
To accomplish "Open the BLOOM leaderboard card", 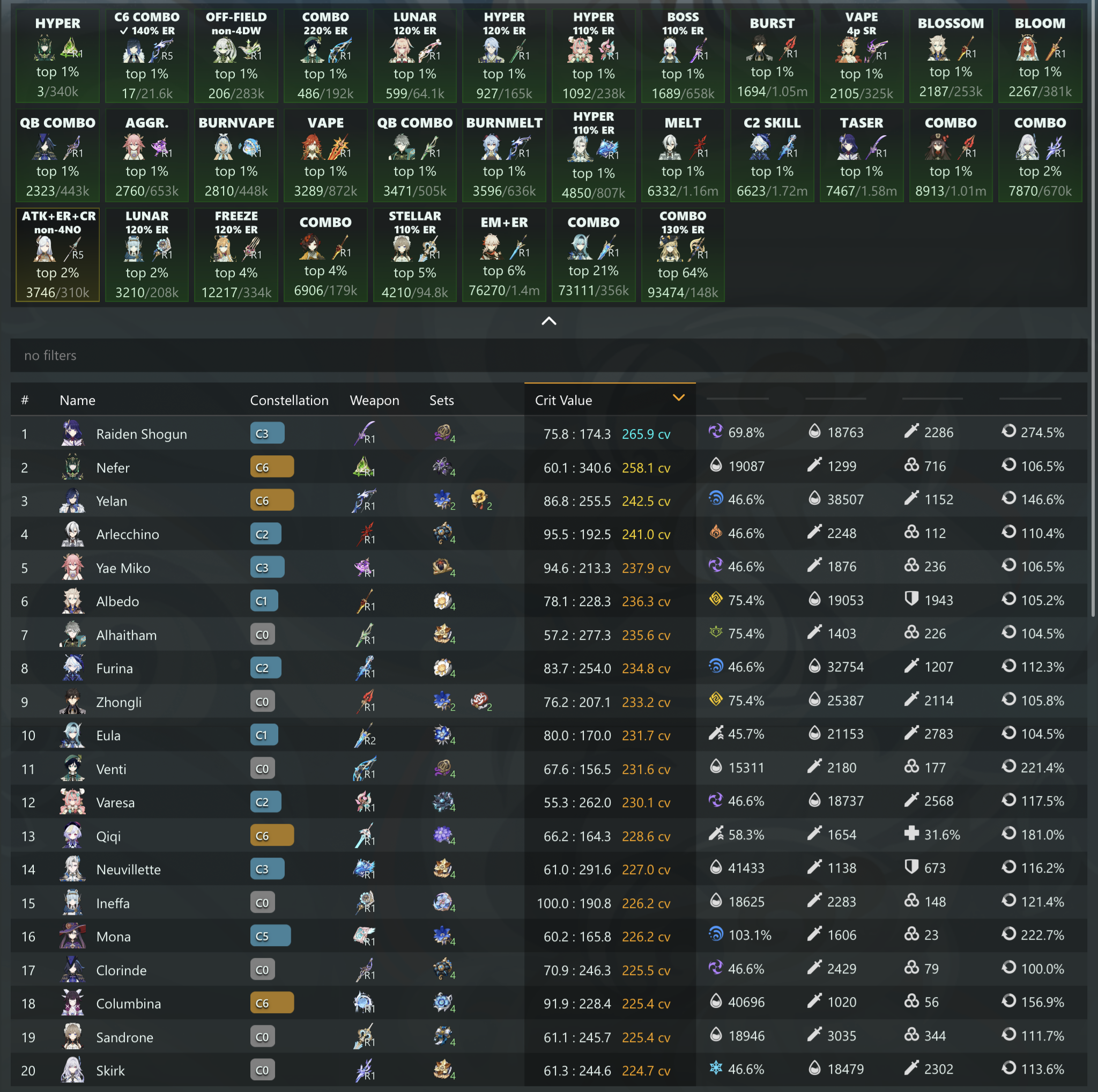I will [x=1040, y=56].
